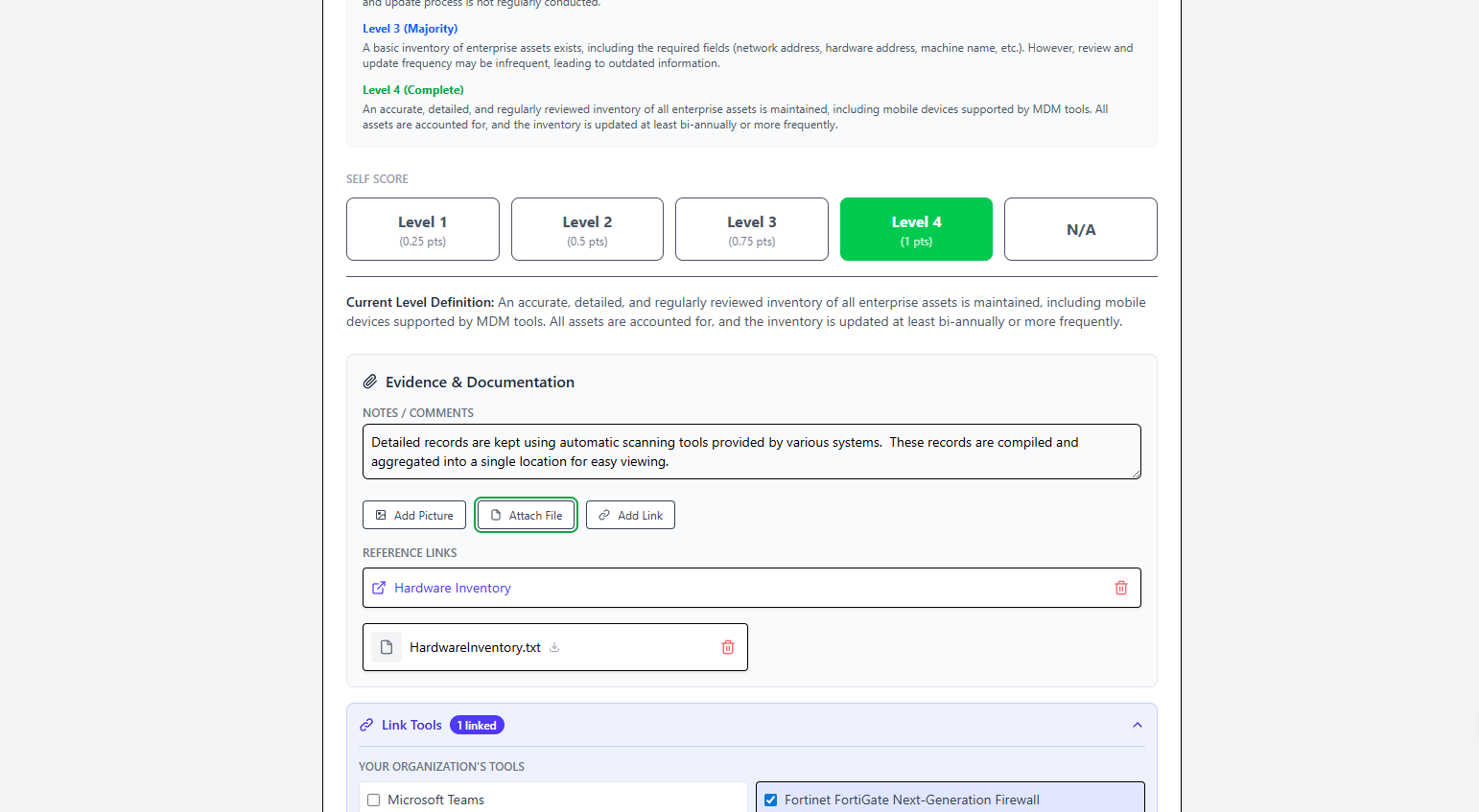Screen dimensions: 1479x812
Task: Click the document icon in Attach File button
Action: click(x=495, y=515)
